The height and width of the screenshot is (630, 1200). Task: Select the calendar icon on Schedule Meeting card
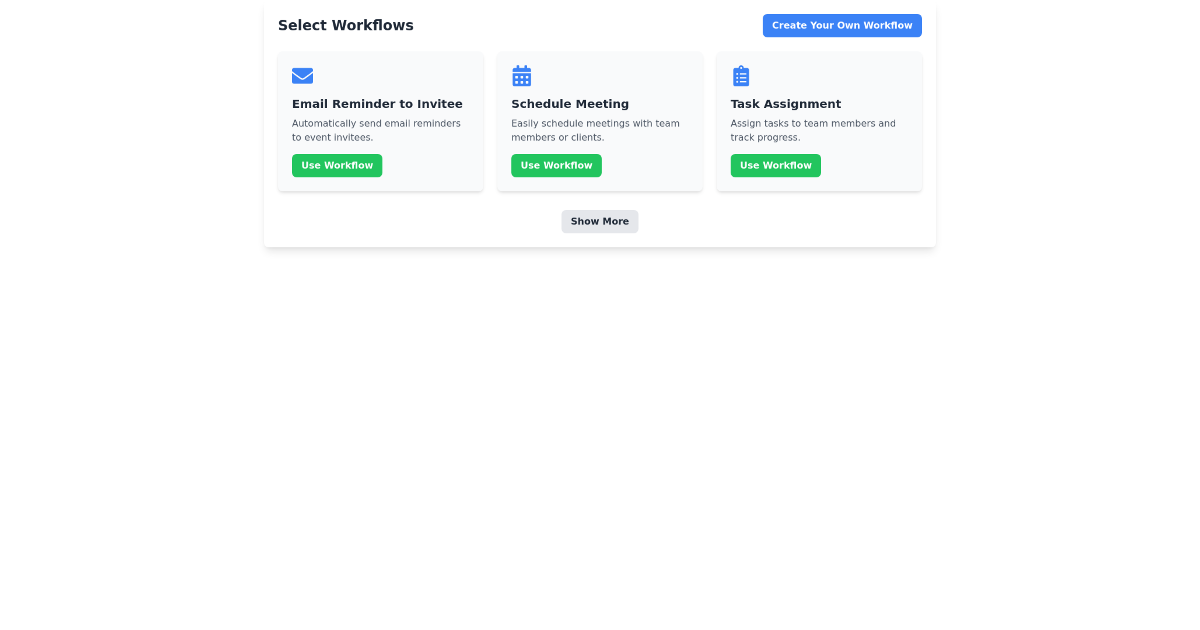click(x=521, y=75)
